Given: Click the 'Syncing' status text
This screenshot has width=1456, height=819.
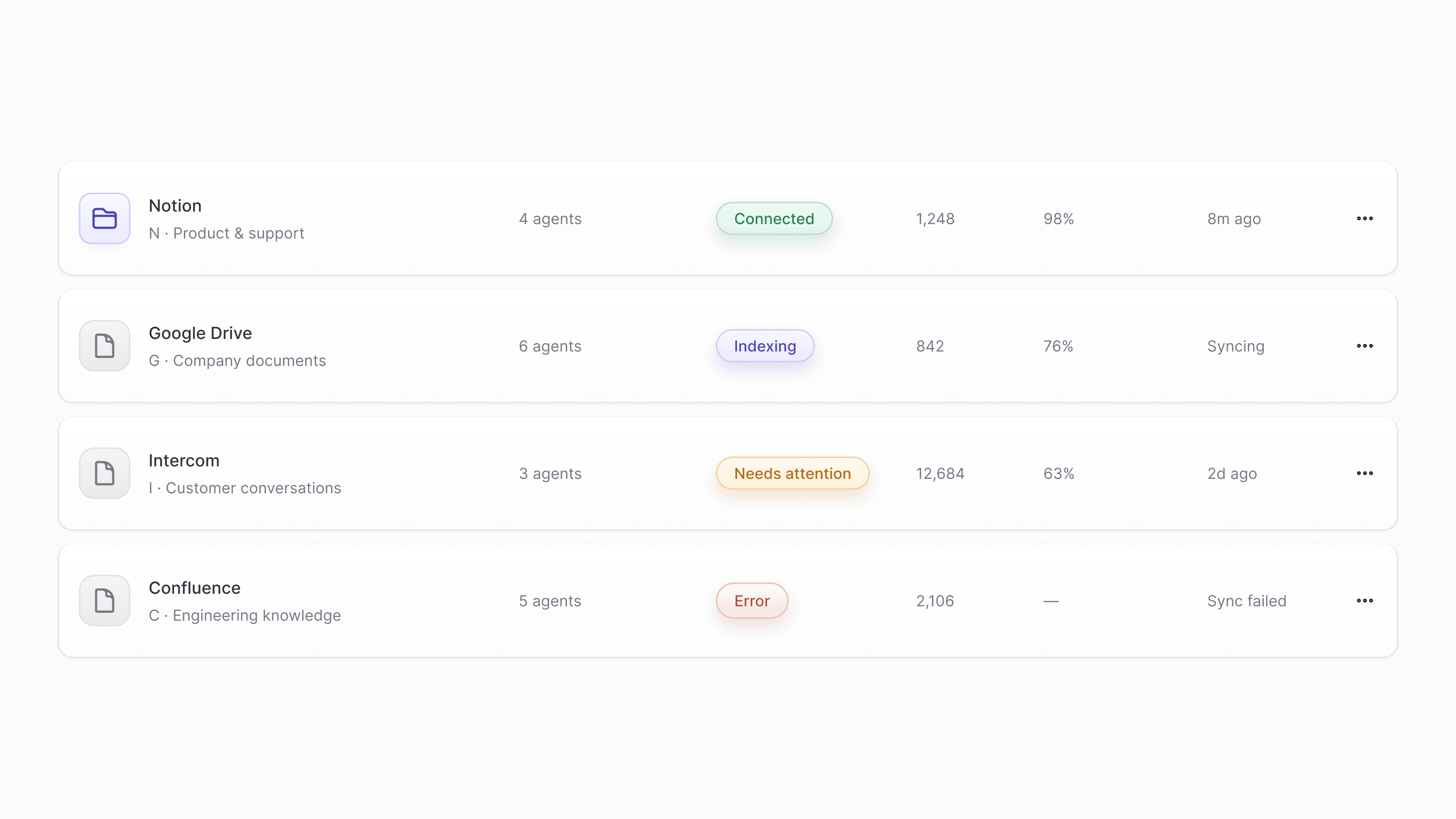Looking at the screenshot, I should (1236, 347).
